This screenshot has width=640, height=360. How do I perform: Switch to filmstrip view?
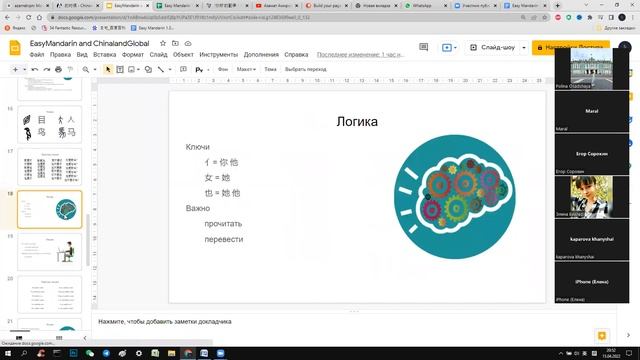click(19, 338)
